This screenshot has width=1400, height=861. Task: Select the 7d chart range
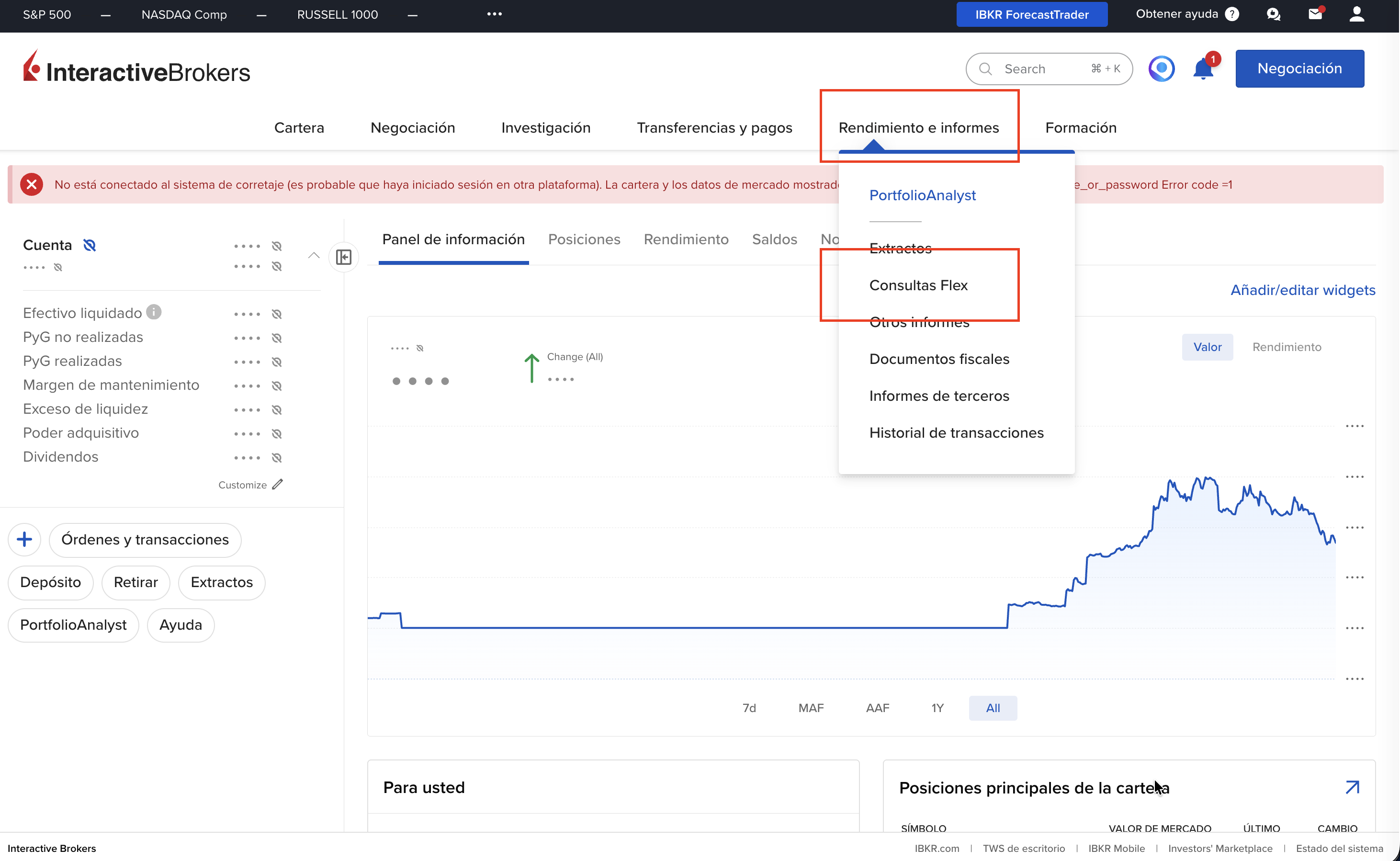click(x=749, y=708)
